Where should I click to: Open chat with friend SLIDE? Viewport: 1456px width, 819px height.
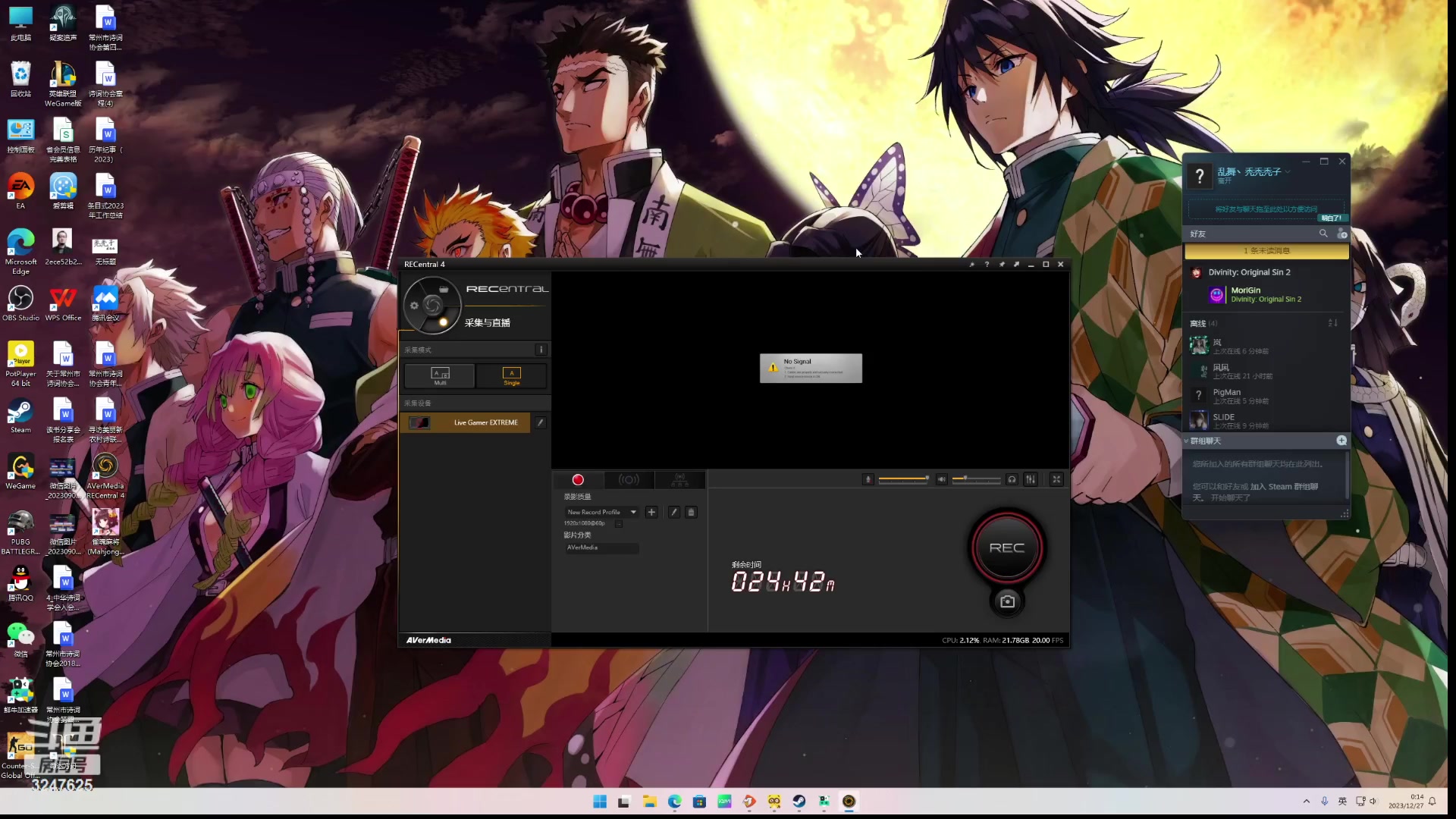(1266, 421)
